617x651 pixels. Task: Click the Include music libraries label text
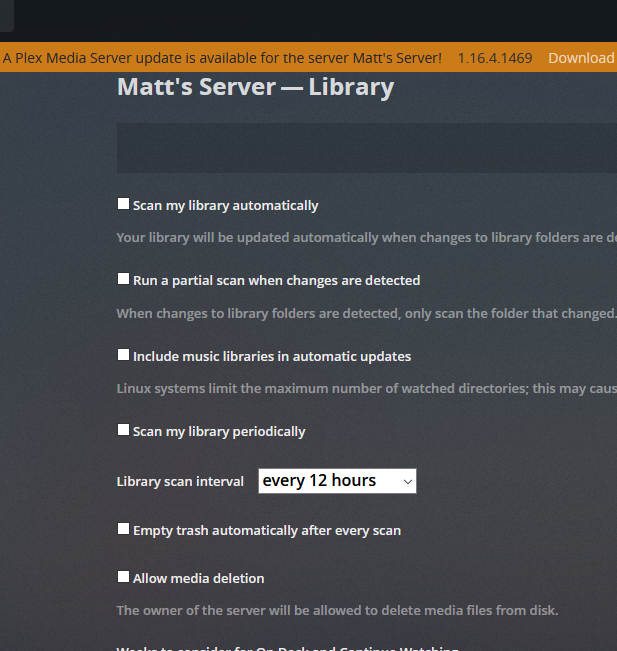coord(272,356)
